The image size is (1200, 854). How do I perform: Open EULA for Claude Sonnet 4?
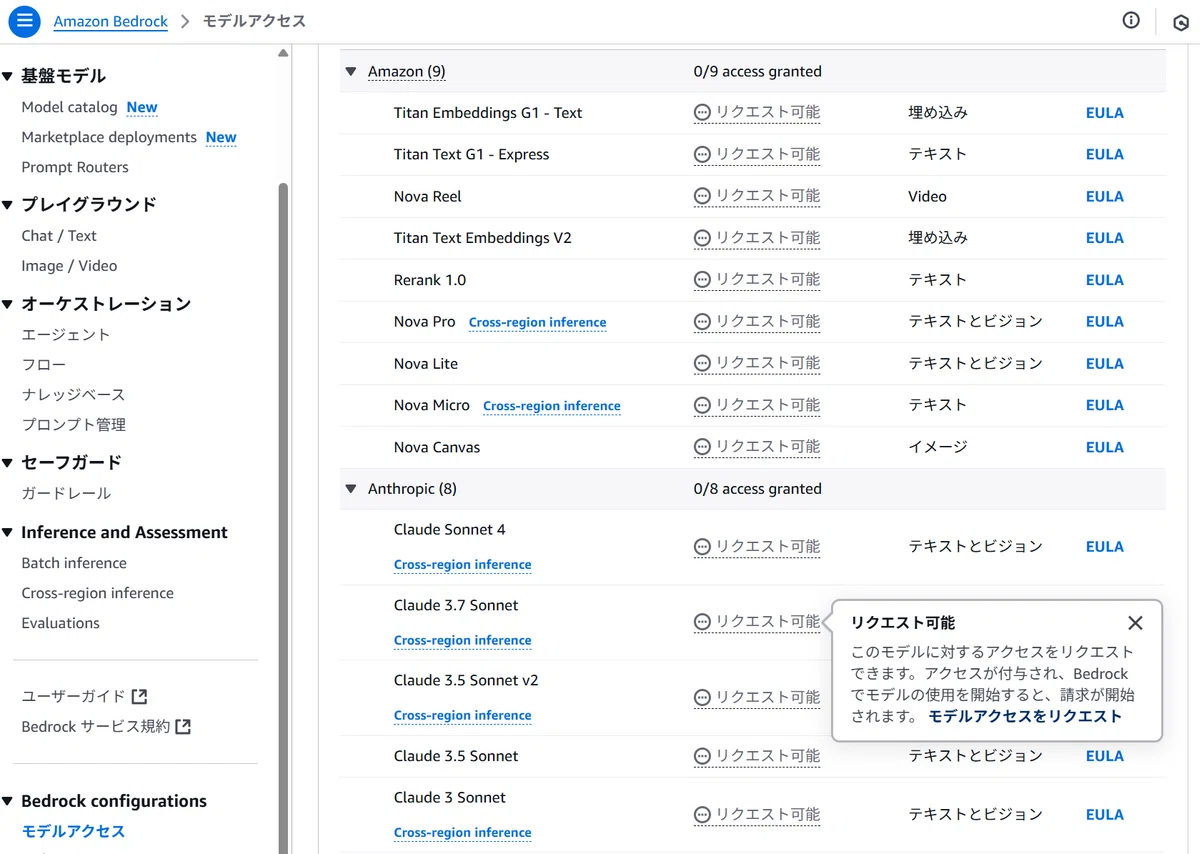pyautogui.click(x=1105, y=547)
